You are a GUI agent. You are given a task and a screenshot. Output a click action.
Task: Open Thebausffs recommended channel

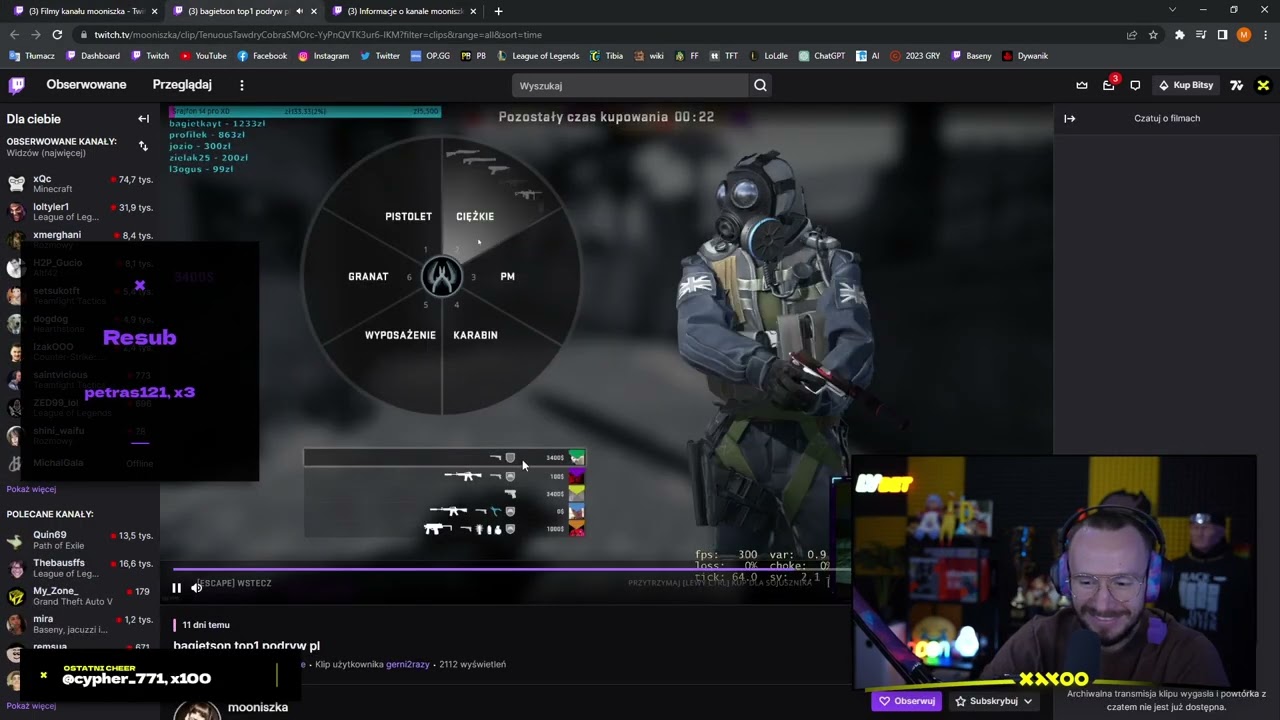tap(80, 567)
